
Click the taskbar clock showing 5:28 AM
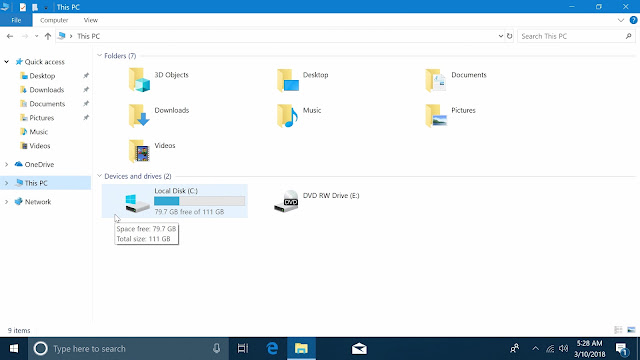(589, 349)
